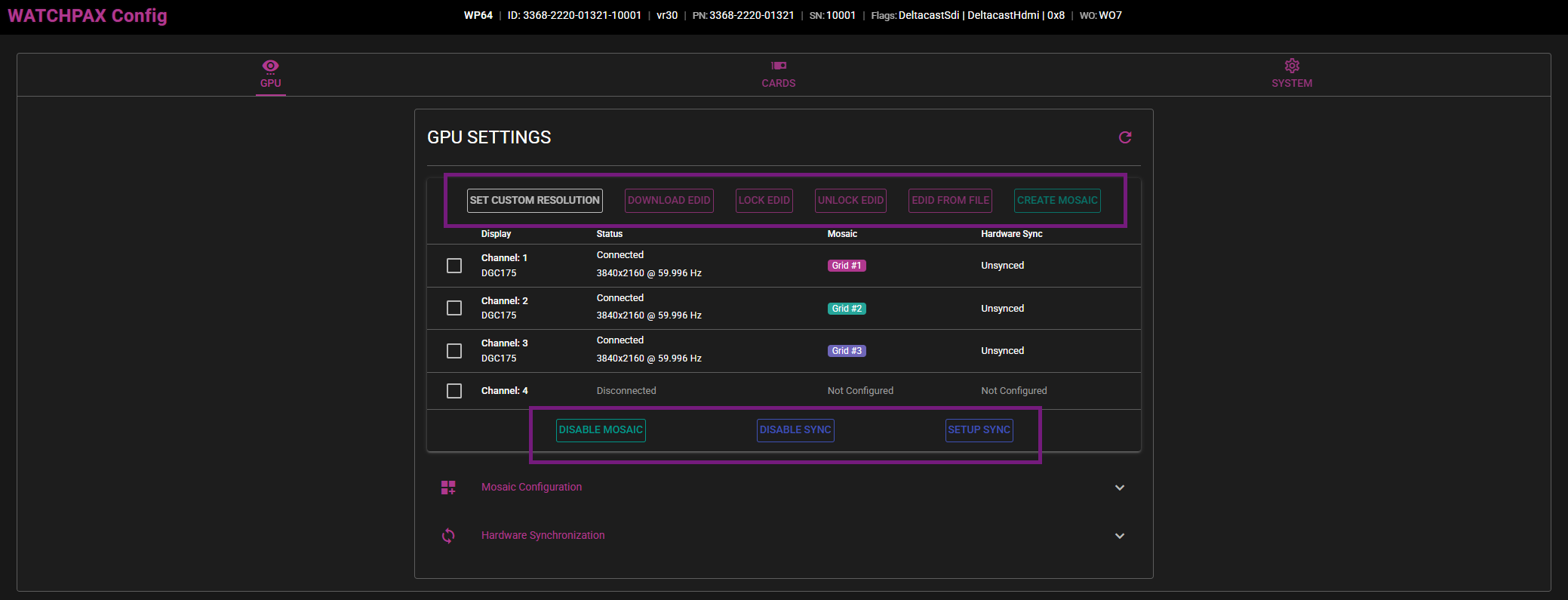Click the ID 3368-2220-01321-10001 text

click(574, 15)
